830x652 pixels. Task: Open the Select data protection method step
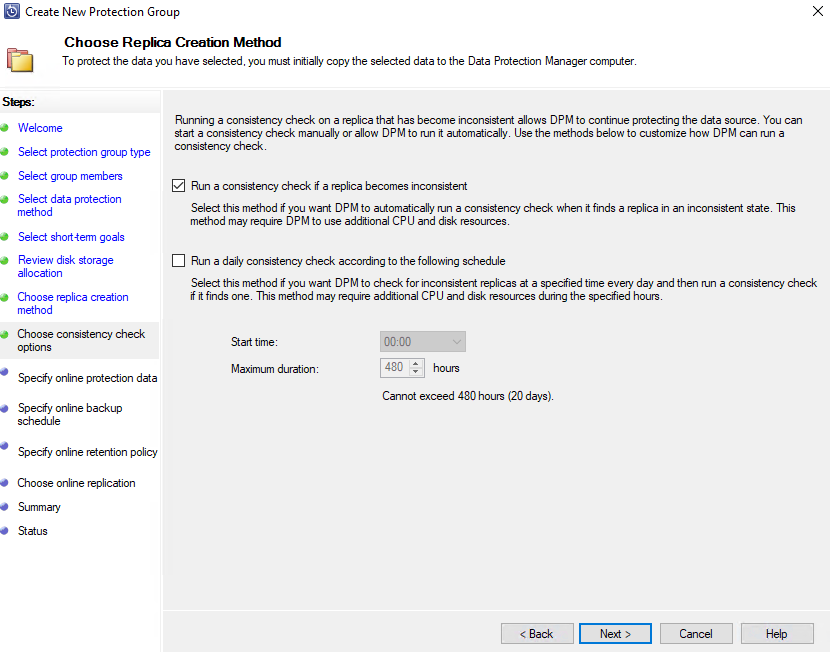coord(69,205)
